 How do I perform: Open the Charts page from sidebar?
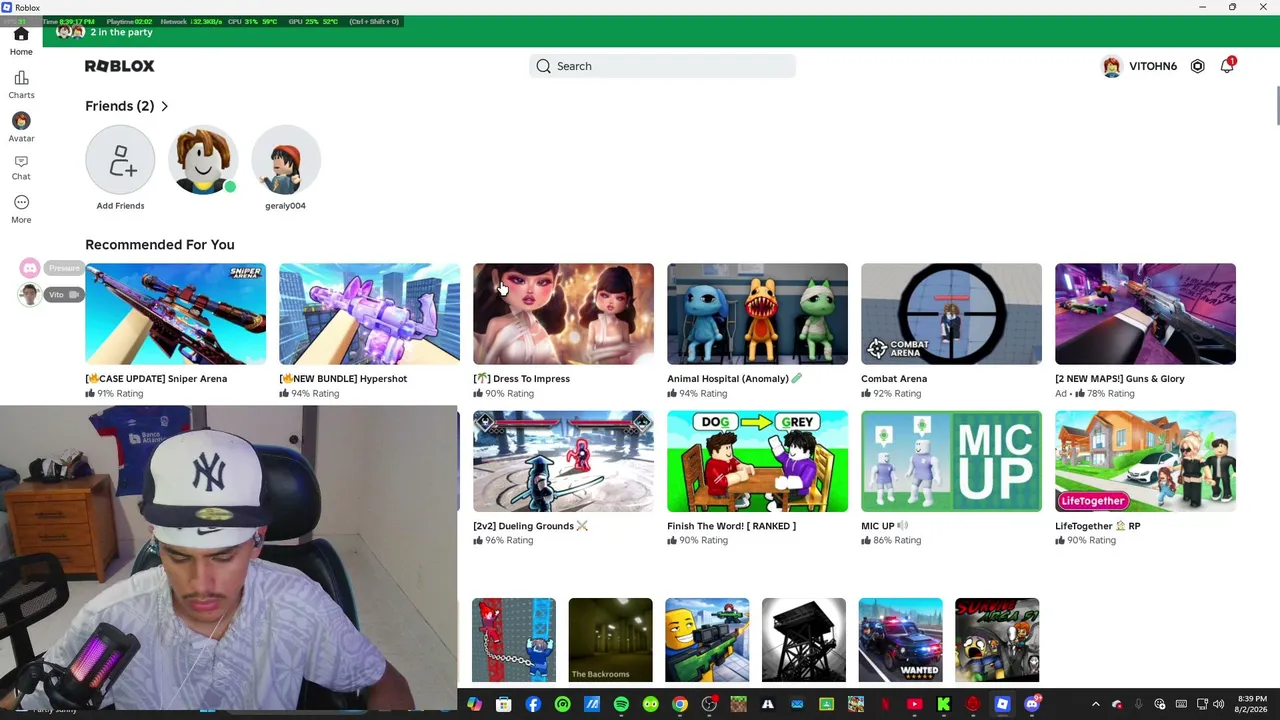[x=21, y=85]
